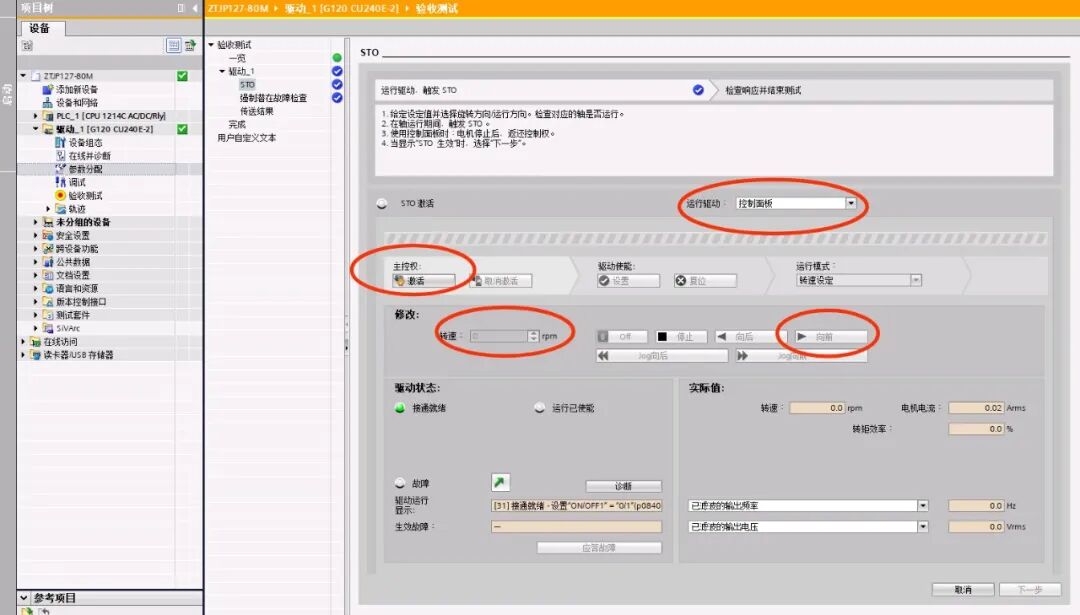1080x615 pixels.
Task: Click the 取消 cancel button
Action: [x=963, y=590]
